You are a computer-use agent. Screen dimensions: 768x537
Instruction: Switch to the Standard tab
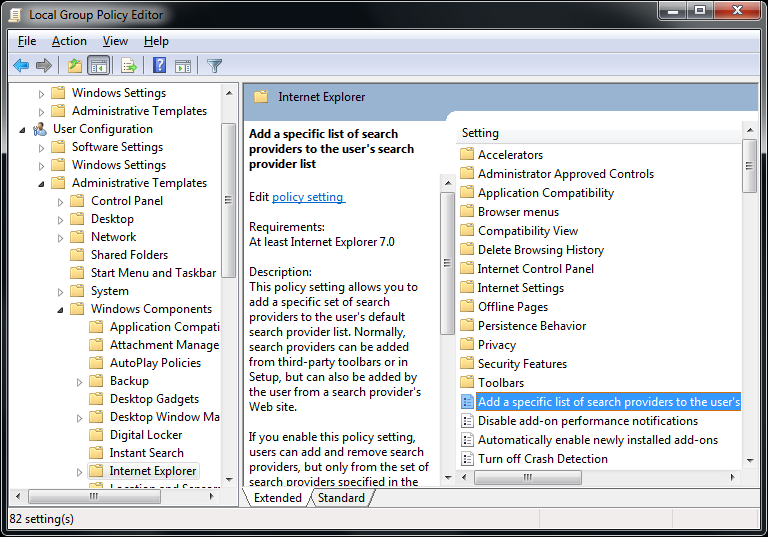coord(341,498)
